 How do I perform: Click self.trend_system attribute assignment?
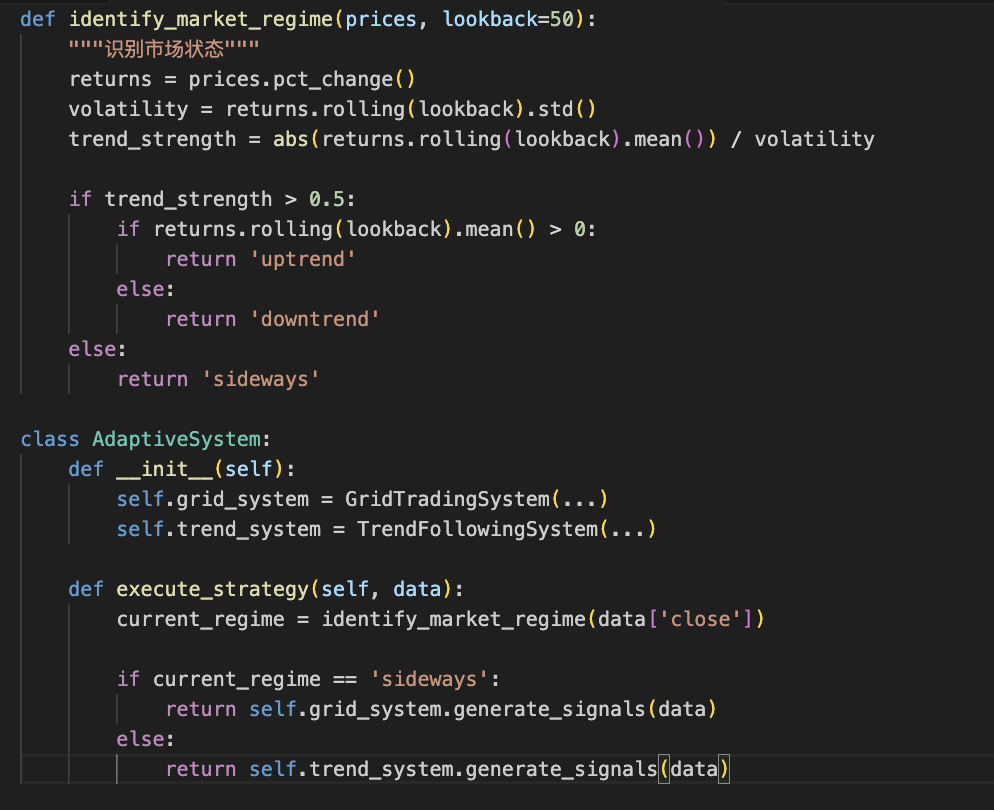click(x=219, y=529)
